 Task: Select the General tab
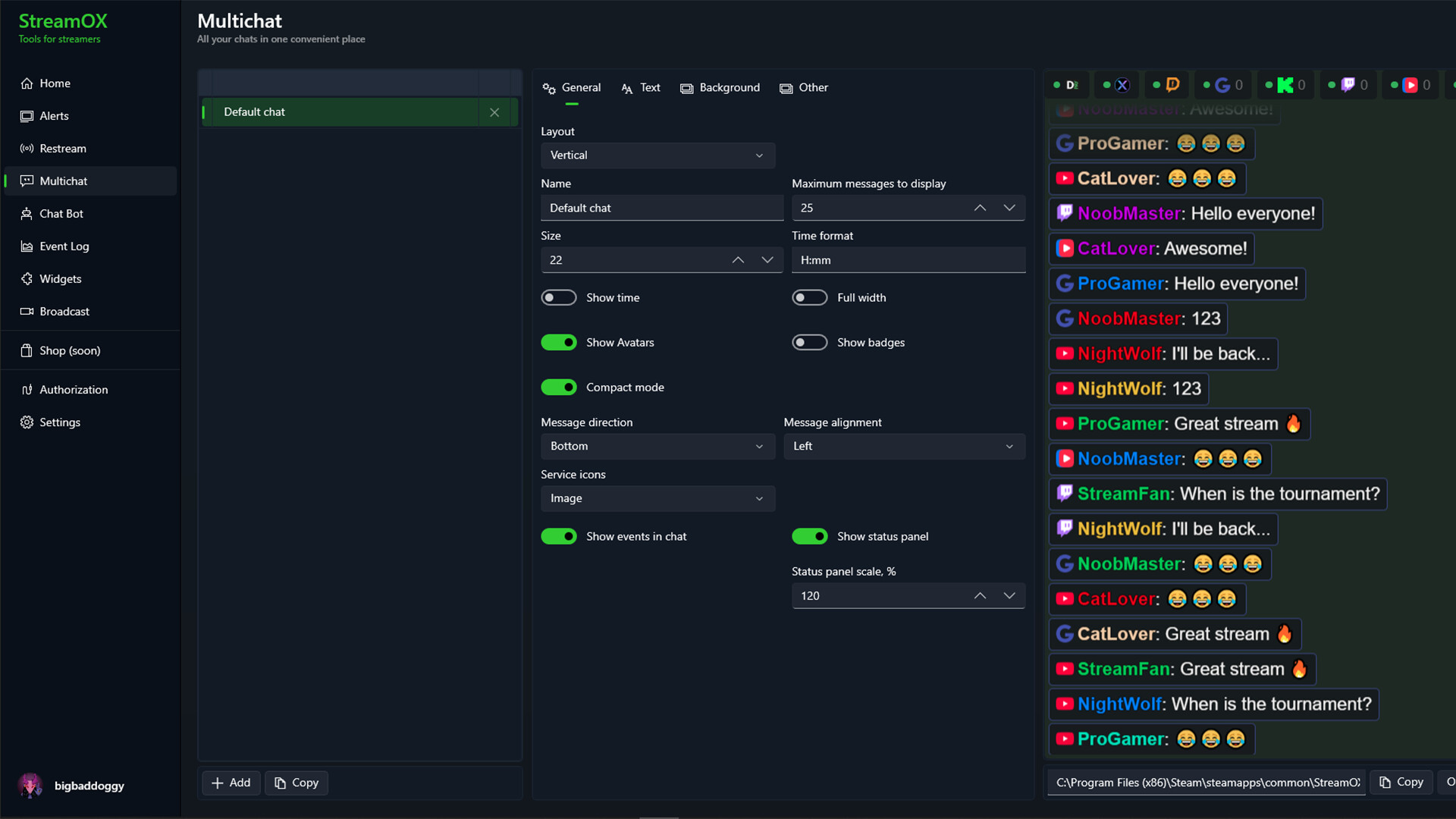[x=572, y=88]
